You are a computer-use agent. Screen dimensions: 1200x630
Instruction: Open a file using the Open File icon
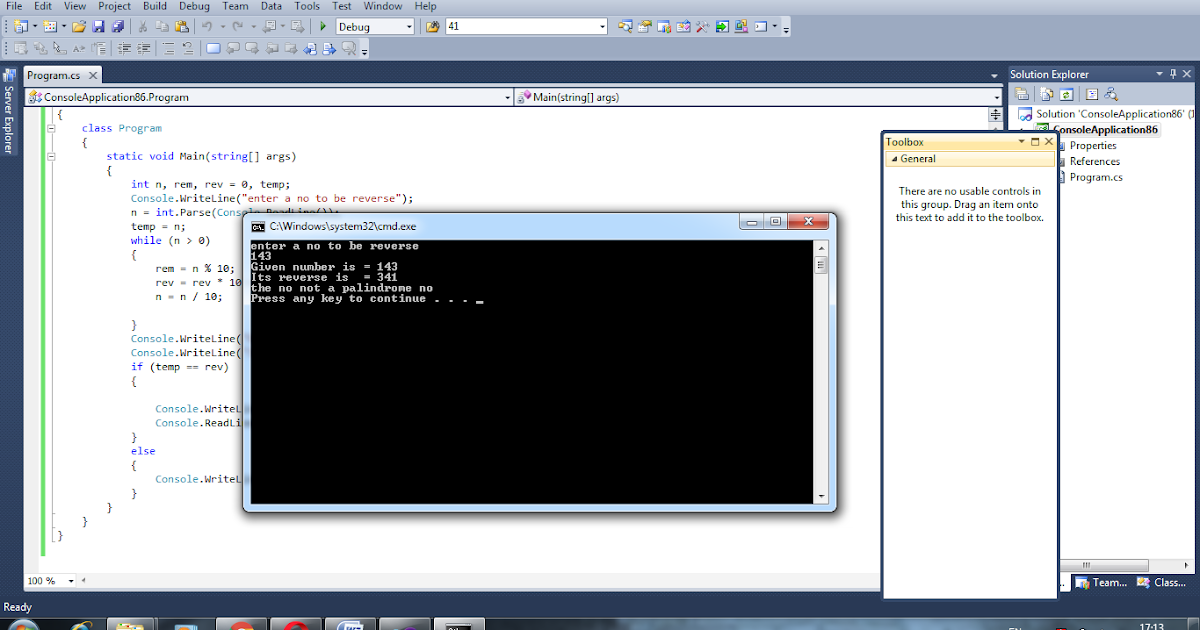78,28
